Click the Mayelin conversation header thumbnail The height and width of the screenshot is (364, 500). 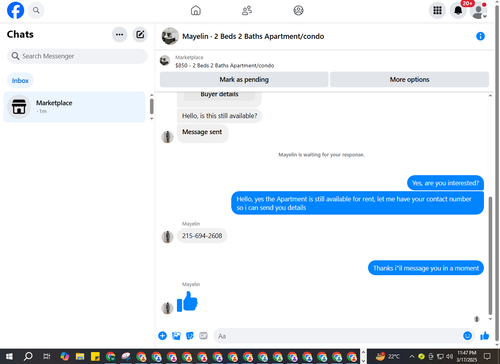pos(170,36)
